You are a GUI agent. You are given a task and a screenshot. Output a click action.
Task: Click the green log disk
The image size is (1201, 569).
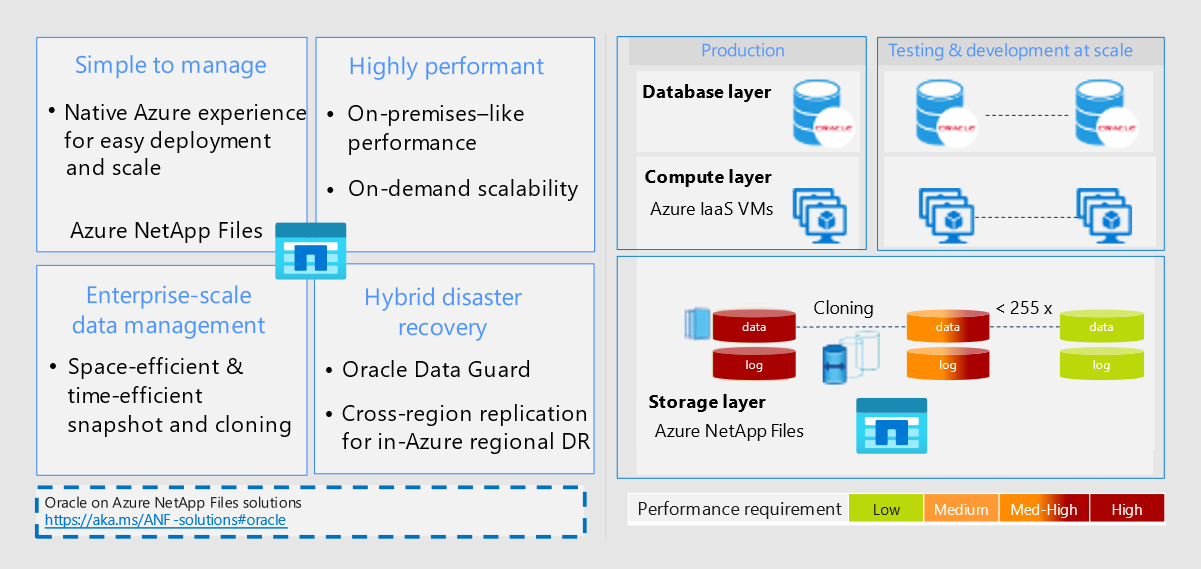(x=1101, y=365)
